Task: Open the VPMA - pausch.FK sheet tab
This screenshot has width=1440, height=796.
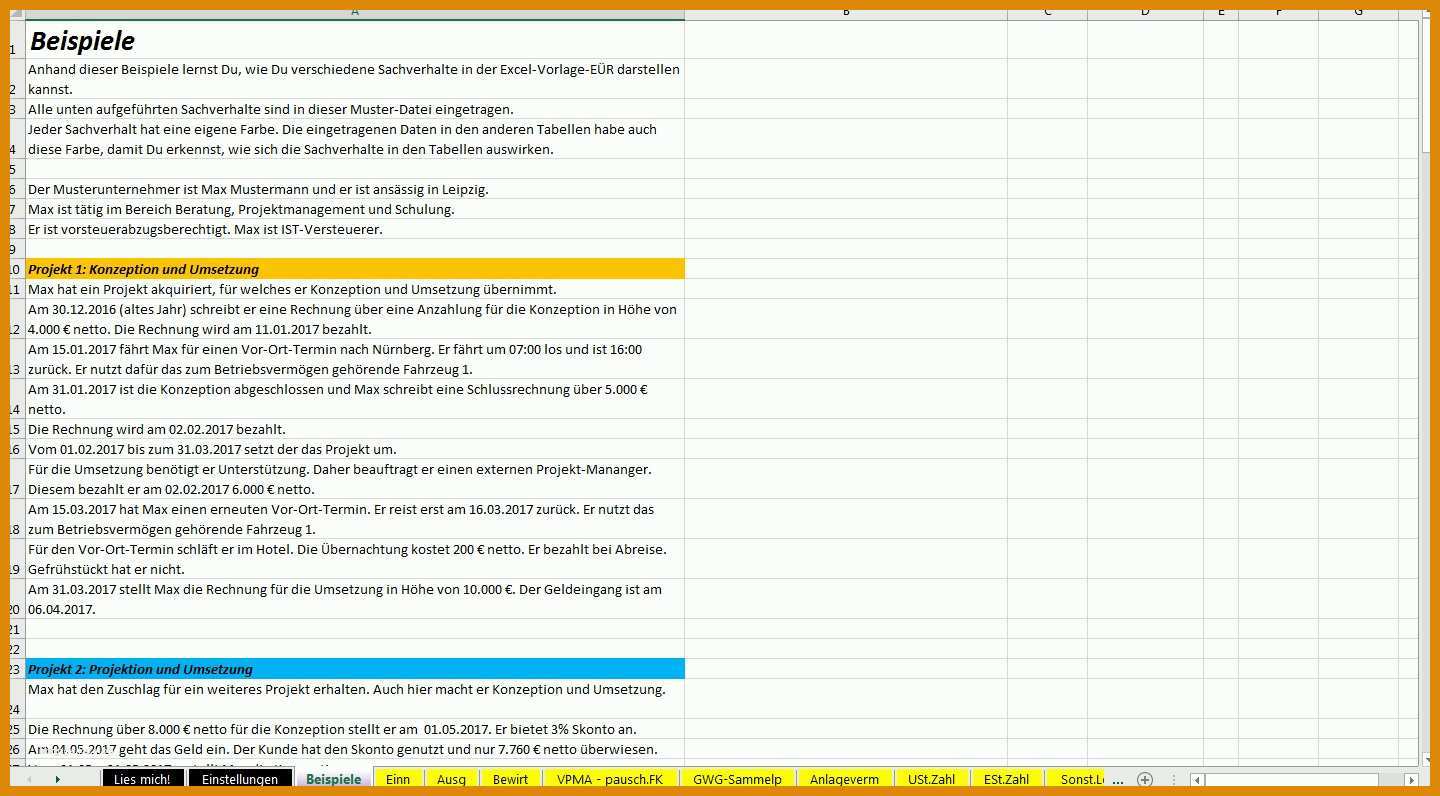Action: coord(610,779)
